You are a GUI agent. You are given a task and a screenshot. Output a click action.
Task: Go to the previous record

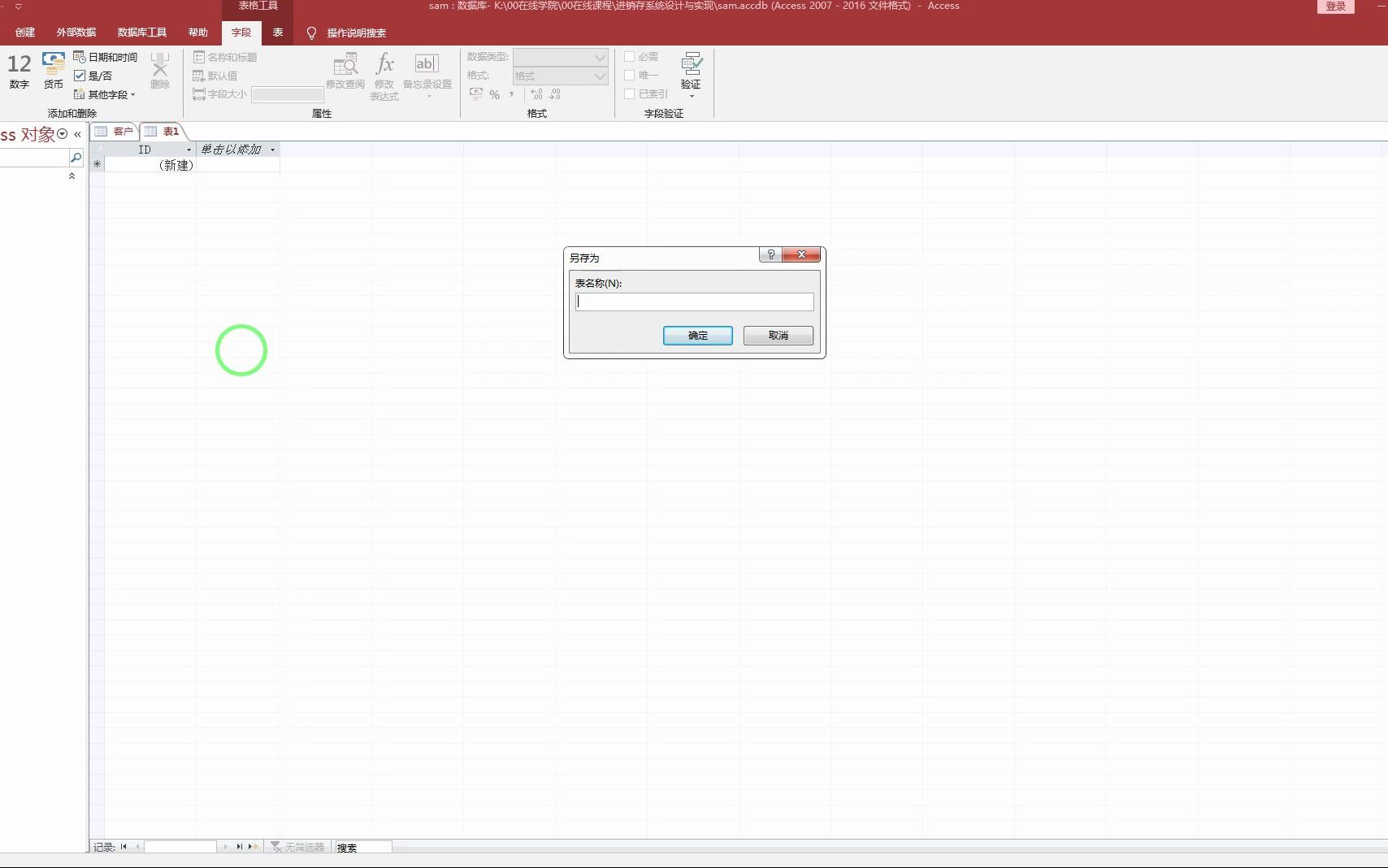coord(137,847)
